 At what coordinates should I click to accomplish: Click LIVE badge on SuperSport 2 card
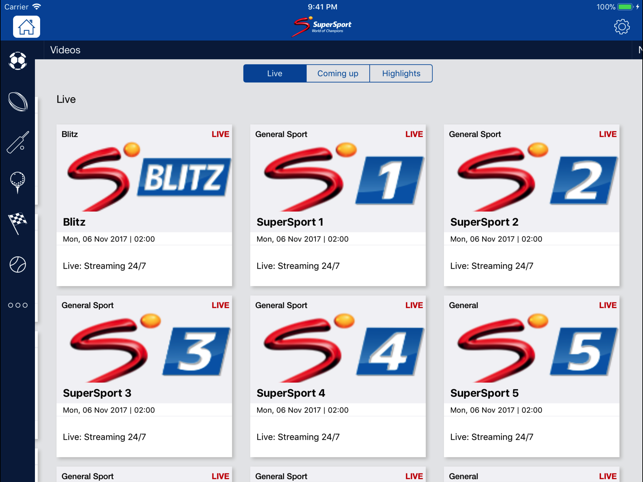607,134
